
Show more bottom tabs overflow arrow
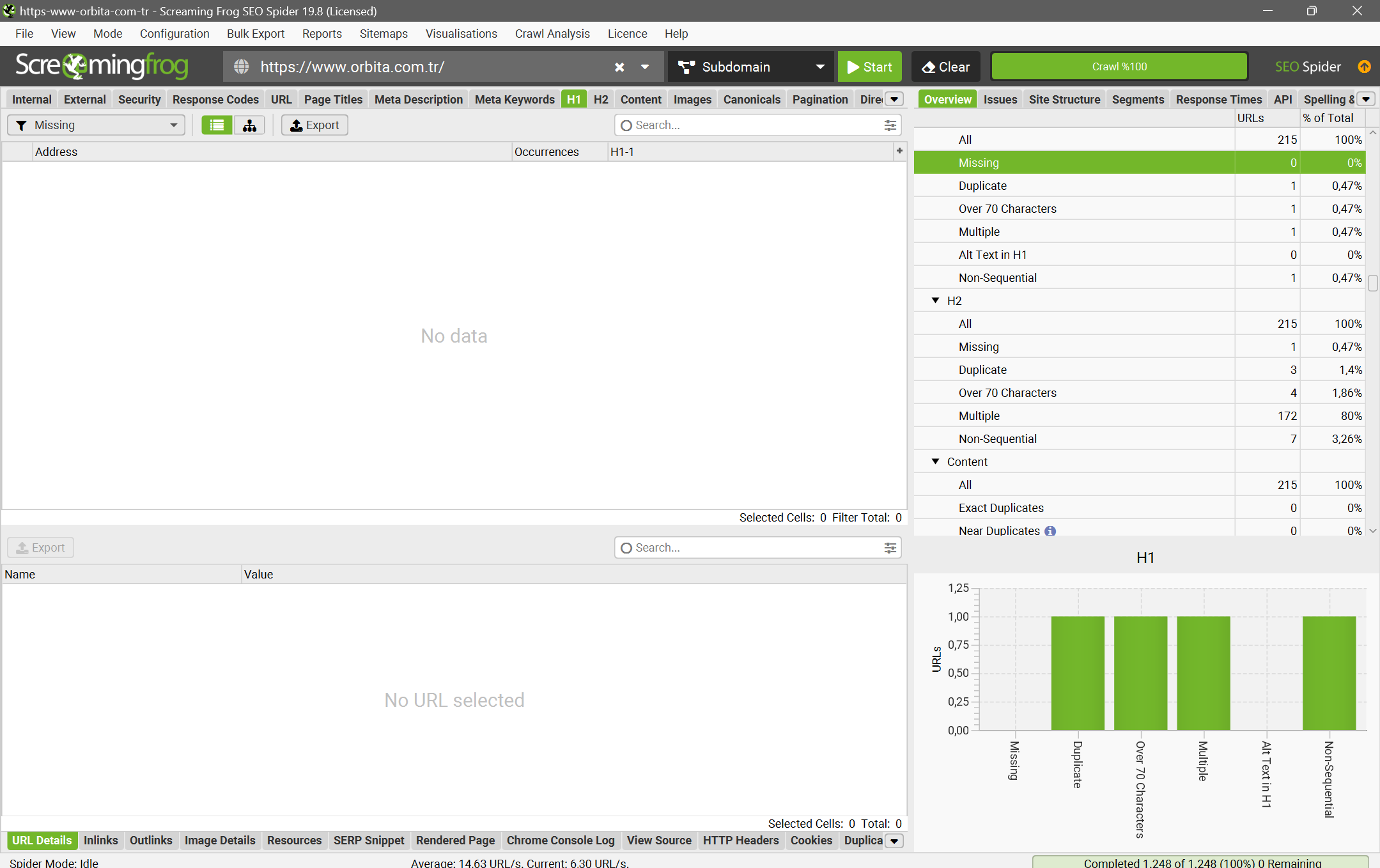895,841
